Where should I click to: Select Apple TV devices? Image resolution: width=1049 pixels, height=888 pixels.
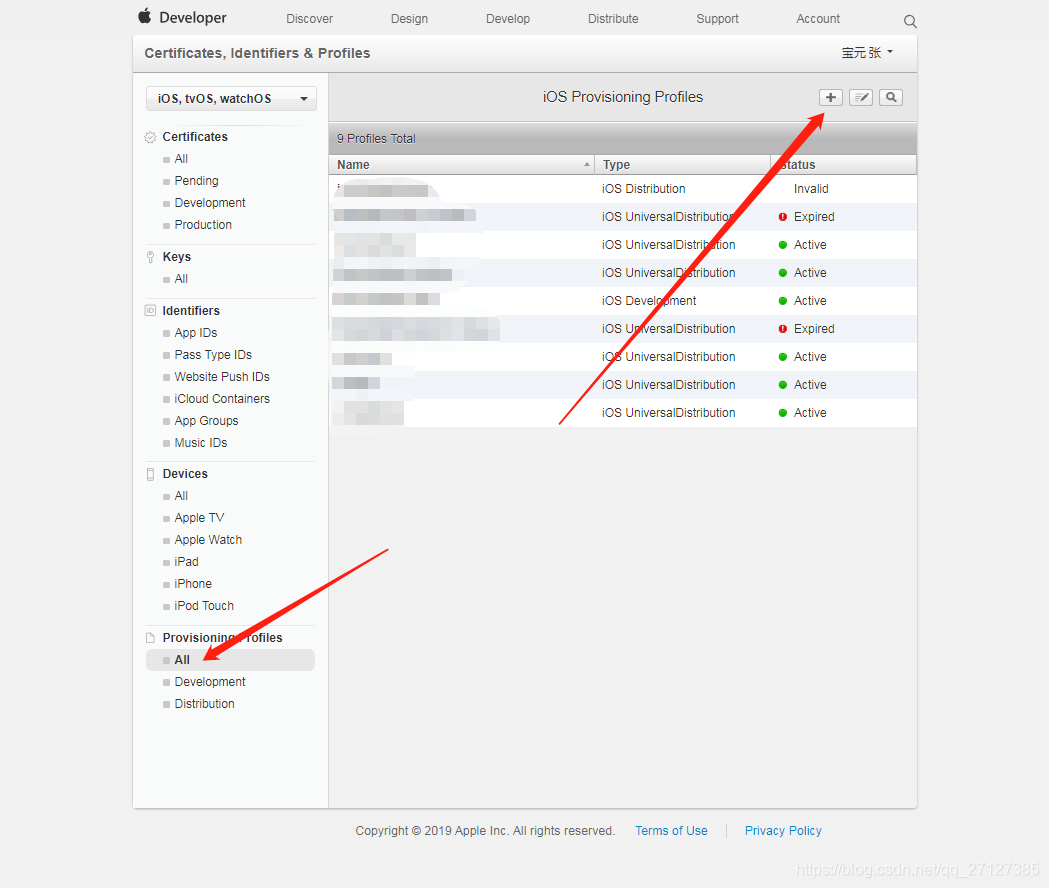coord(199,518)
